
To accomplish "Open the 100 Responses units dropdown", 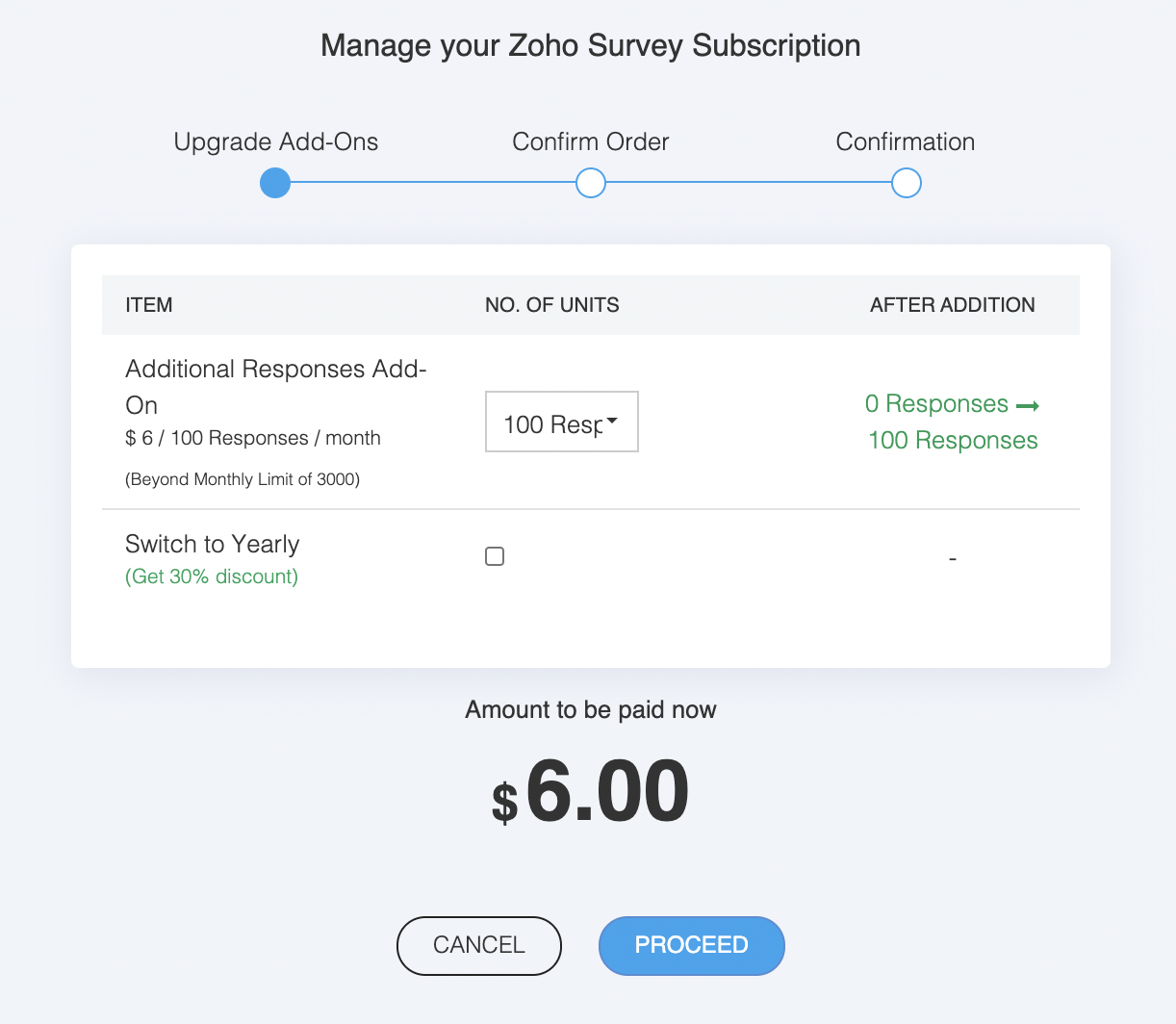I will pyautogui.click(x=561, y=422).
